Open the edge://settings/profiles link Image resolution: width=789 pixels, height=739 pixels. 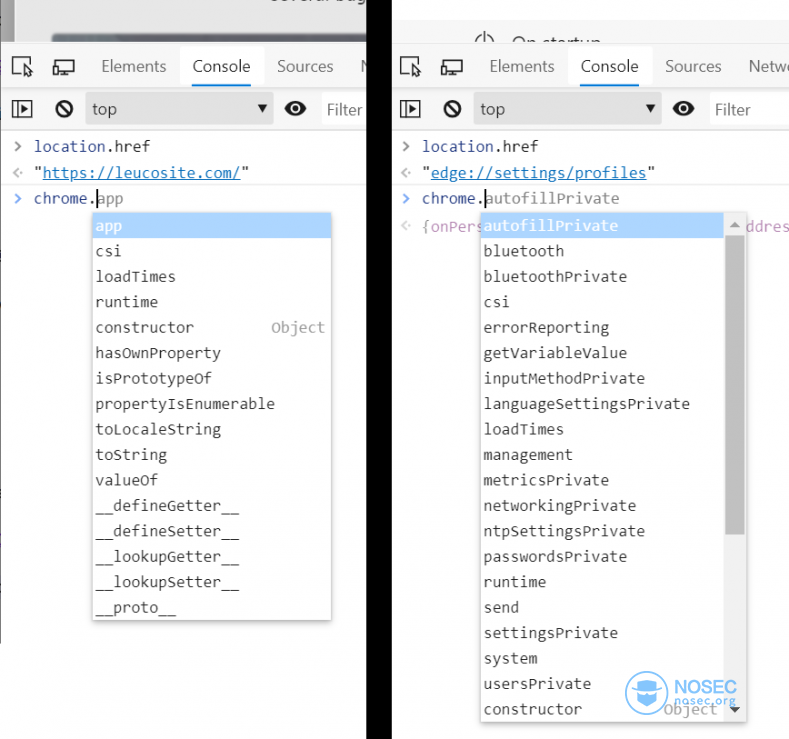(538, 173)
